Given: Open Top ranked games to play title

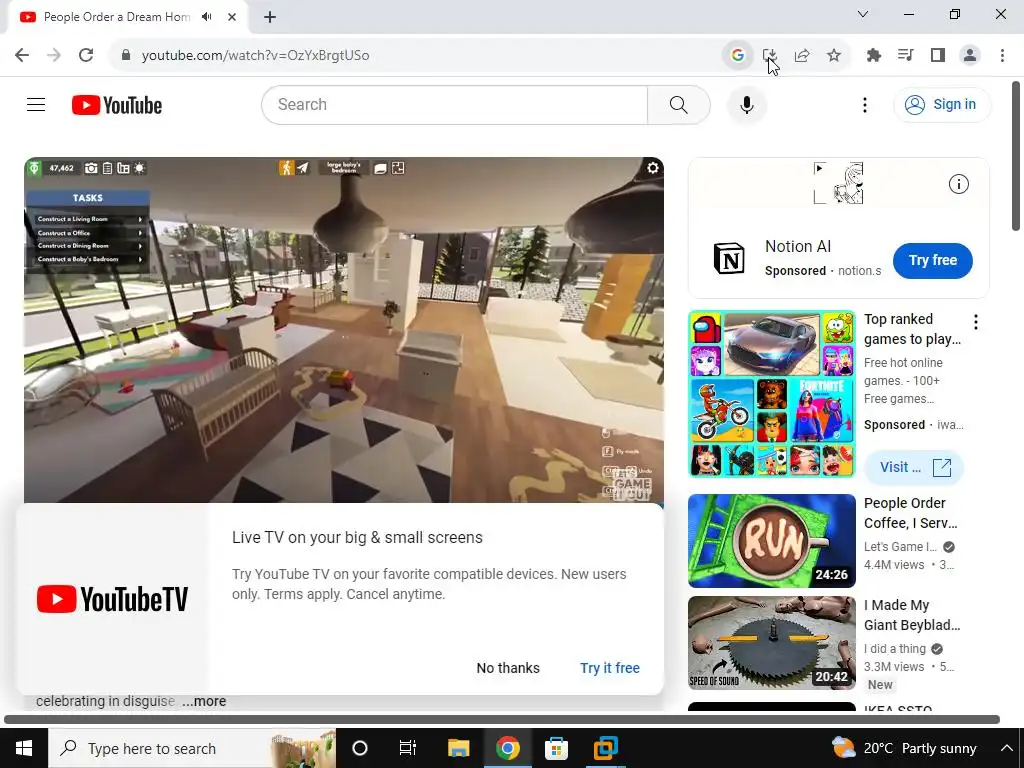Looking at the screenshot, I should 912,329.
